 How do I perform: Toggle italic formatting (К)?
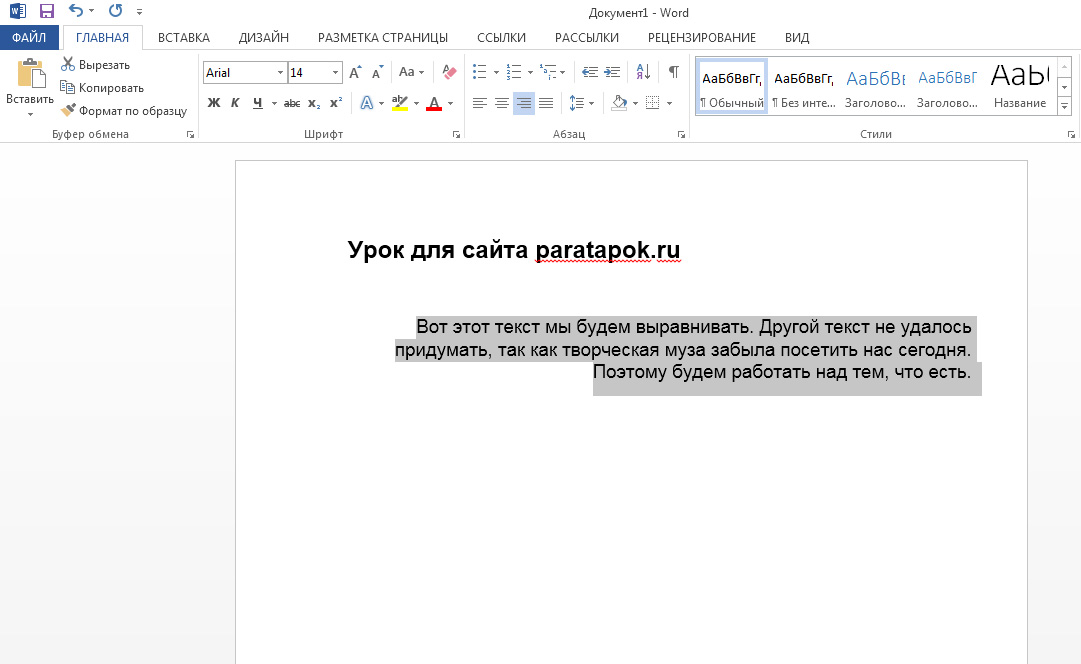(236, 103)
